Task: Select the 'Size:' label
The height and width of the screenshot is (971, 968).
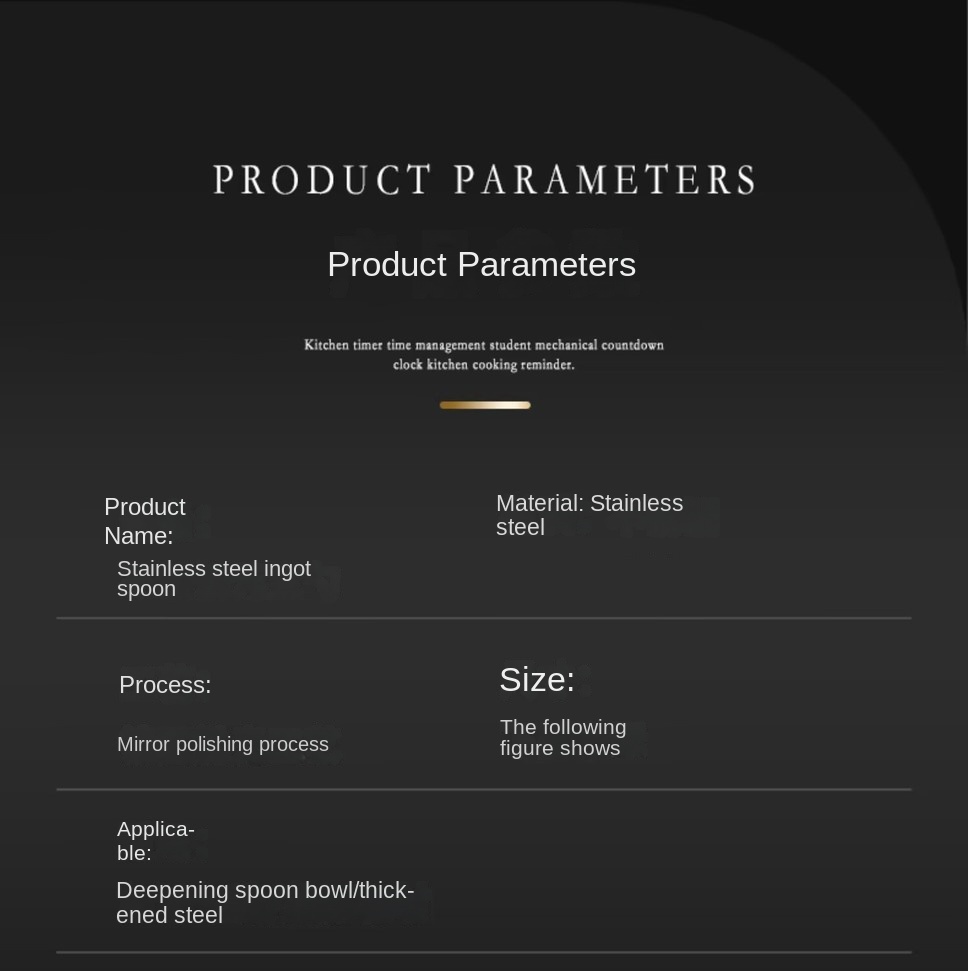Action: [537, 680]
